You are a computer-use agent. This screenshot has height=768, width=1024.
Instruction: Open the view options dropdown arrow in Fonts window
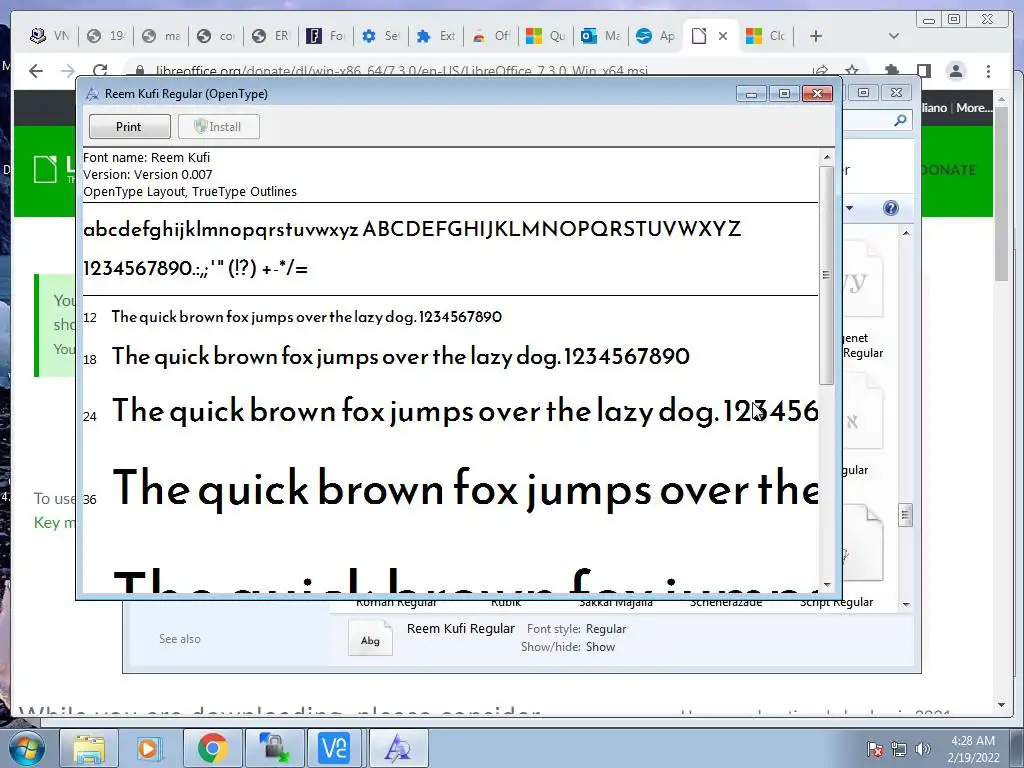(850, 208)
